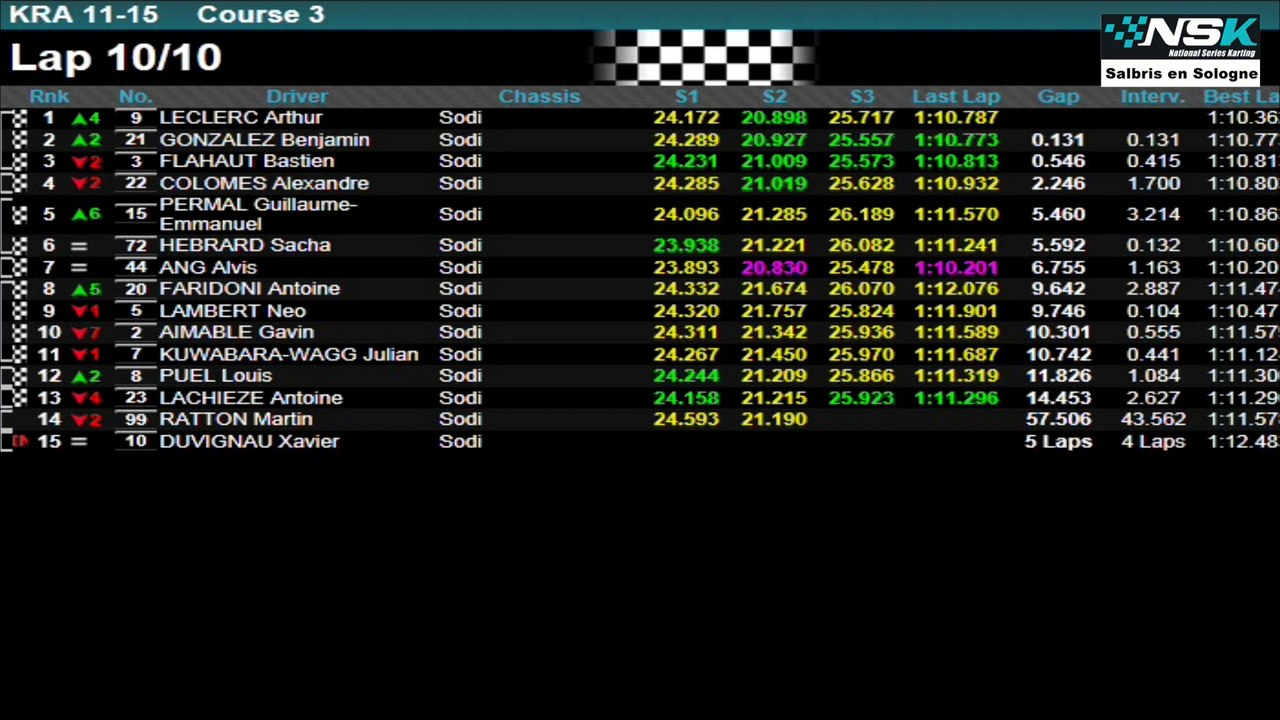1280x720 pixels.
Task: Click the S1 column header
Action: click(687, 97)
